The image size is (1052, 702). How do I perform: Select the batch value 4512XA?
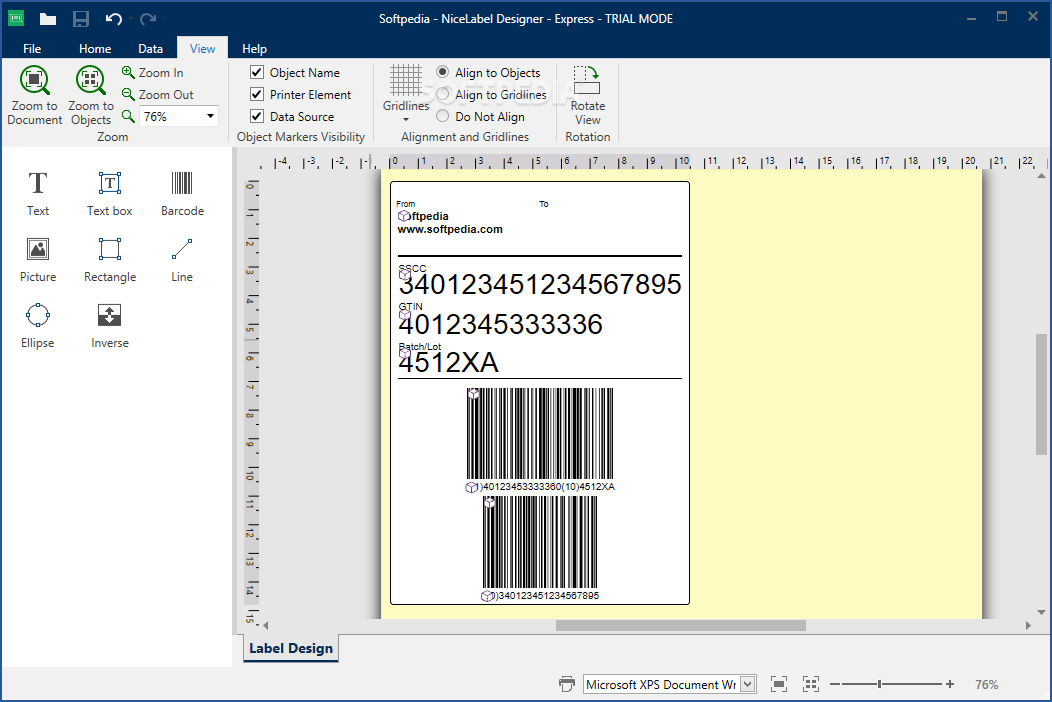click(x=448, y=363)
